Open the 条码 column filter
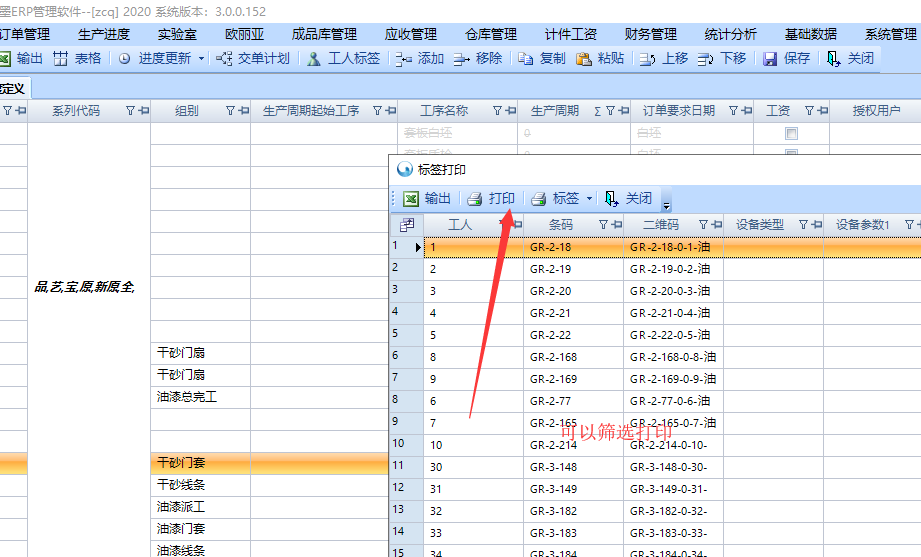The height and width of the screenshot is (557, 921). click(x=603, y=225)
